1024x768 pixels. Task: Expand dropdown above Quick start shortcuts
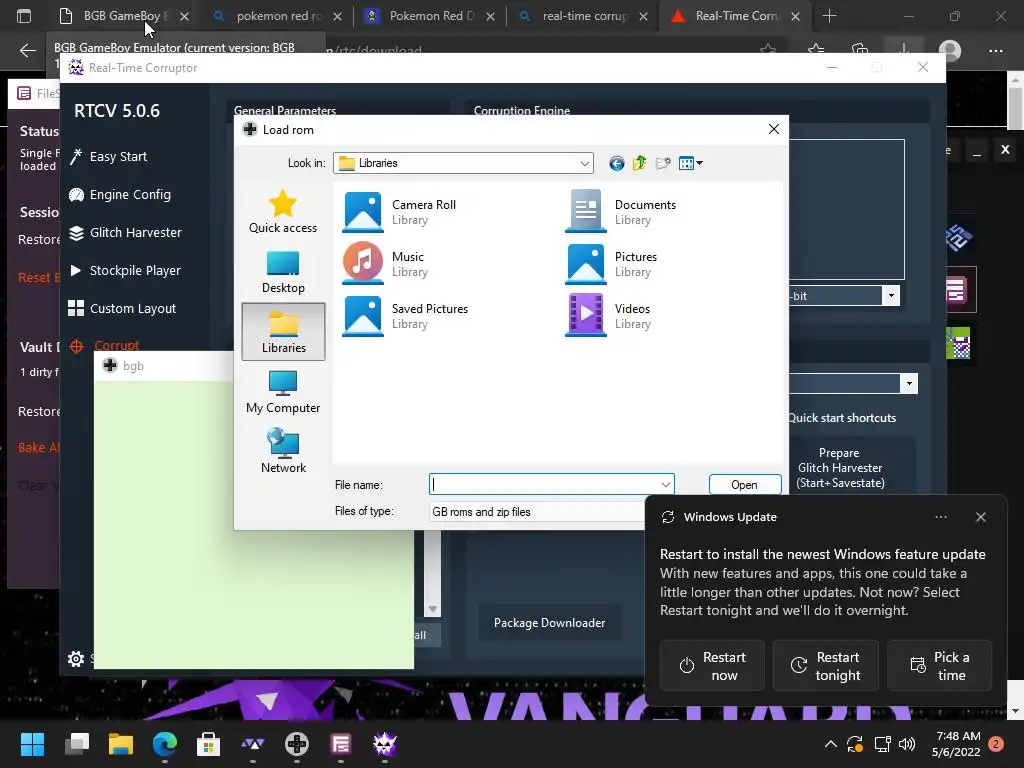tap(909, 383)
